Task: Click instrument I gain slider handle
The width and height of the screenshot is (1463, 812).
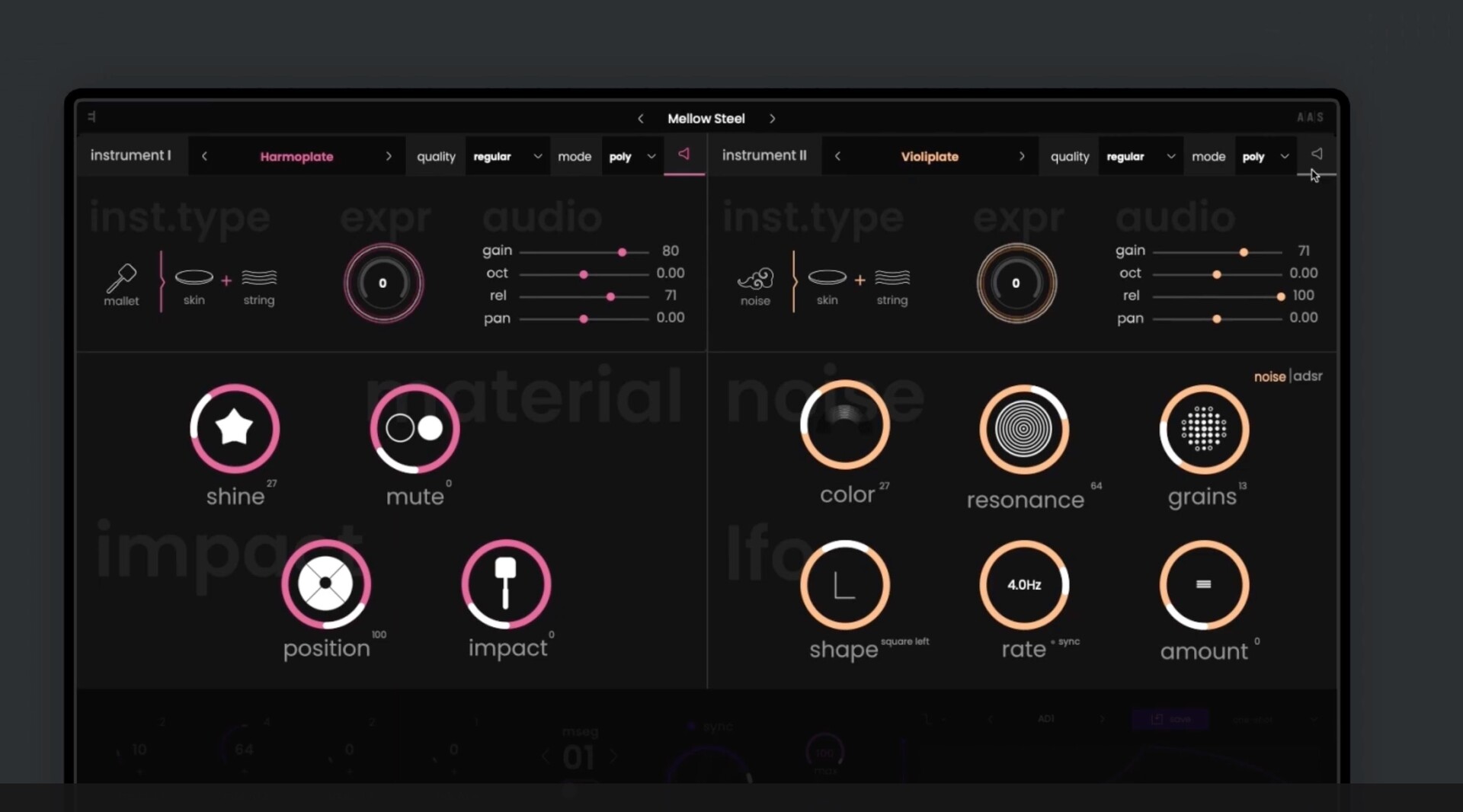Action: click(x=622, y=252)
